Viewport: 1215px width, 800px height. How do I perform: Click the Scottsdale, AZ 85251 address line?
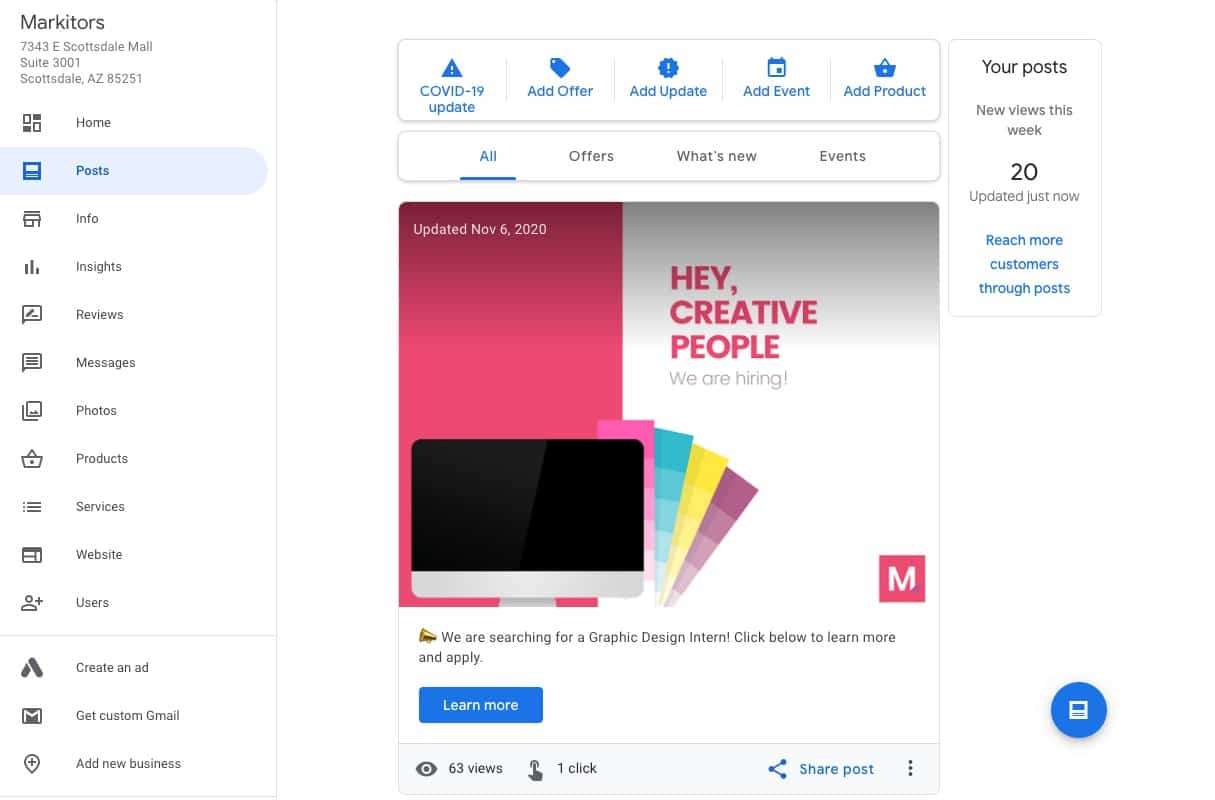point(81,78)
